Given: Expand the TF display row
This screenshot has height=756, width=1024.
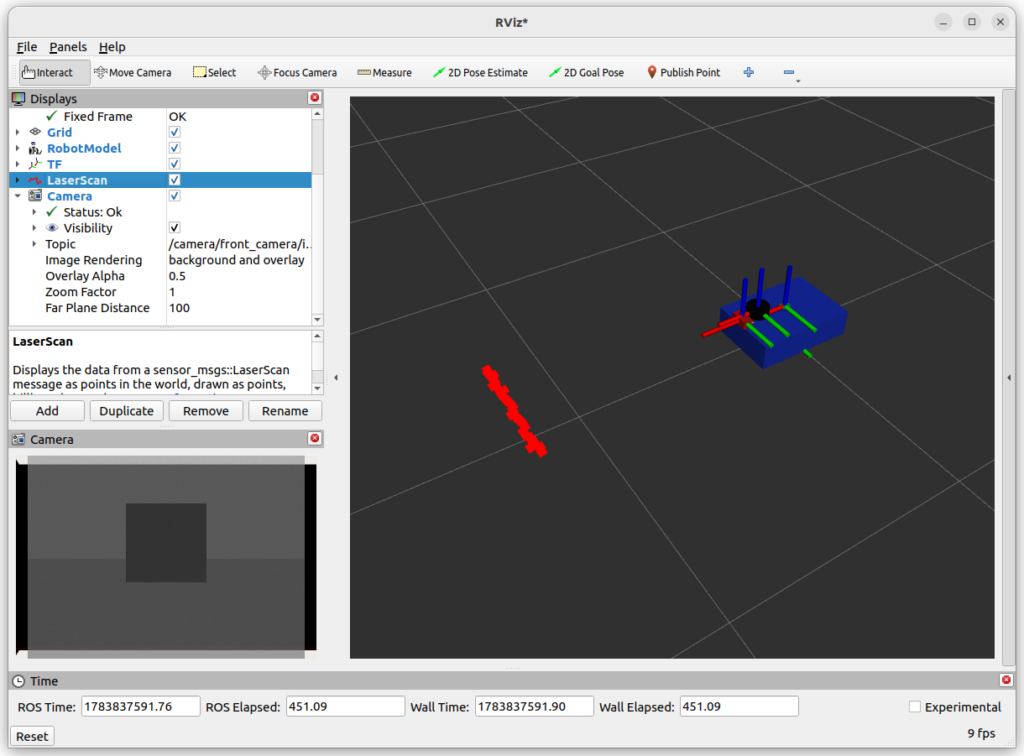Looking at the screenshot, I should point(18,164).
